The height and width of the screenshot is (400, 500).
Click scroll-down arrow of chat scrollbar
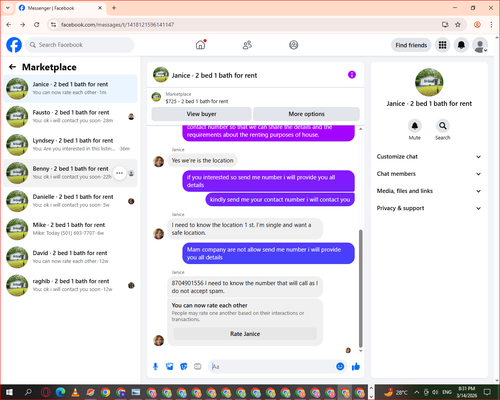tap(360, 351)
